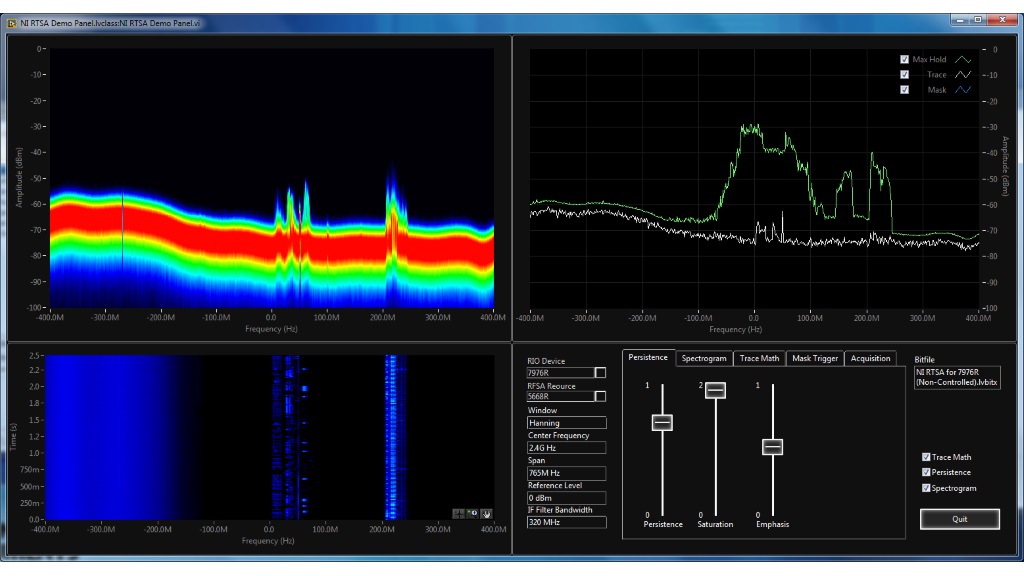
Task: Uncheck the Max Hold checkbox
Action: click(x=904, y=59)
